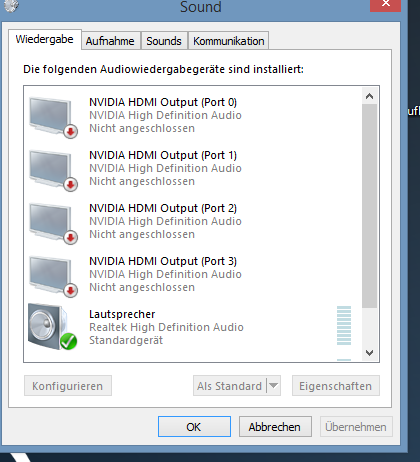Click the Standardgerät status text
Viewport: 420px width, 462px height.
(x=126, y=340)
